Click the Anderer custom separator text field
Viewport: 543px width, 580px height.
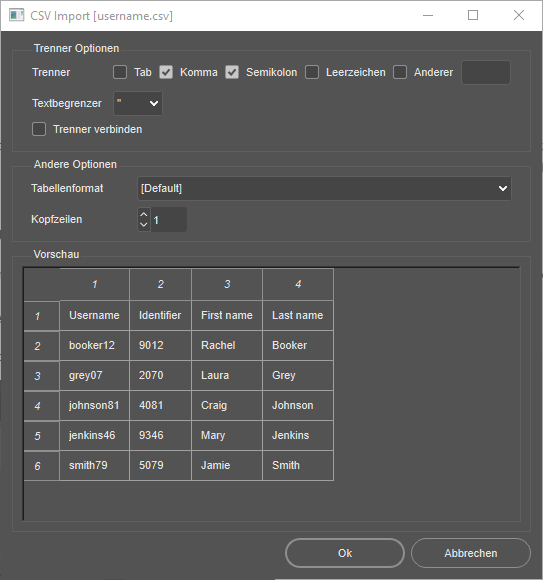486,72
